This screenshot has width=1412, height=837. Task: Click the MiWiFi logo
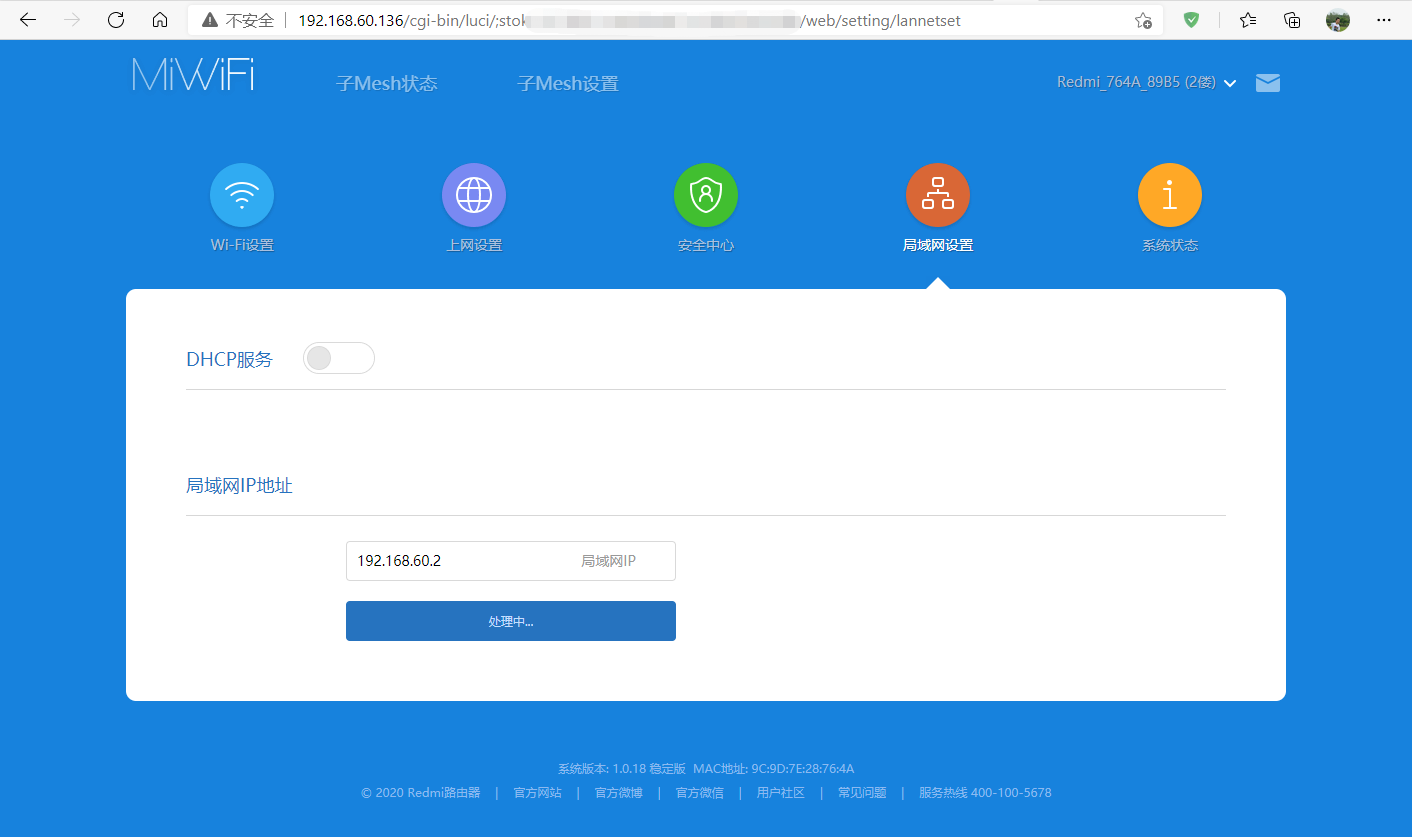[192, 74]
